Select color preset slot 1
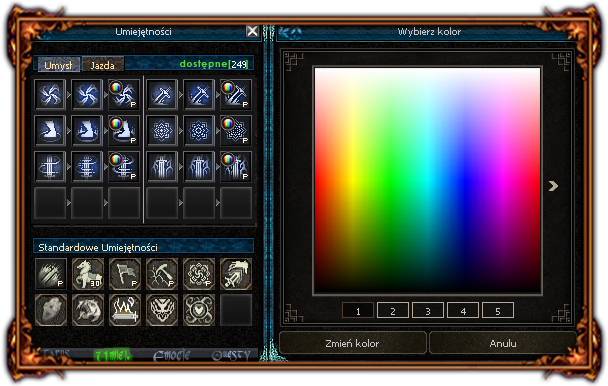Screen dimensions: 608x386 point(358,311)
